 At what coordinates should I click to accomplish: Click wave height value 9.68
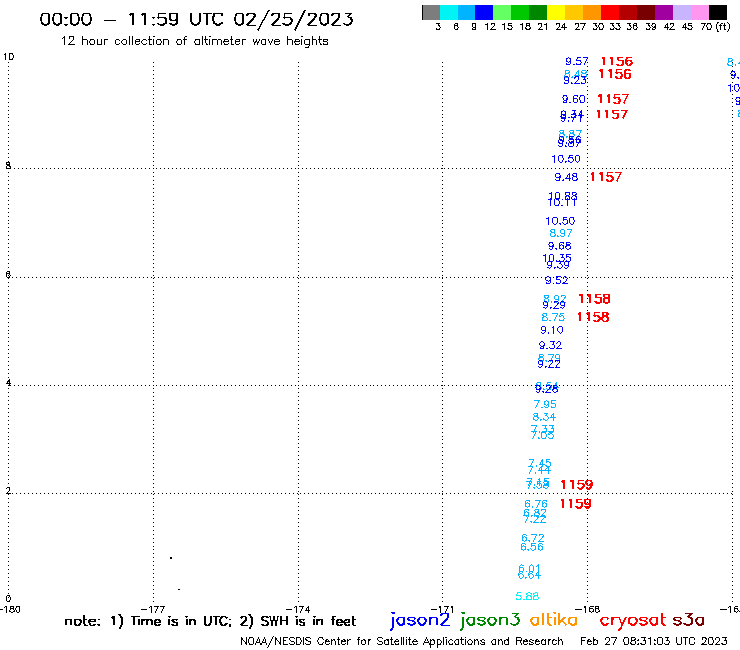(560, 246)
